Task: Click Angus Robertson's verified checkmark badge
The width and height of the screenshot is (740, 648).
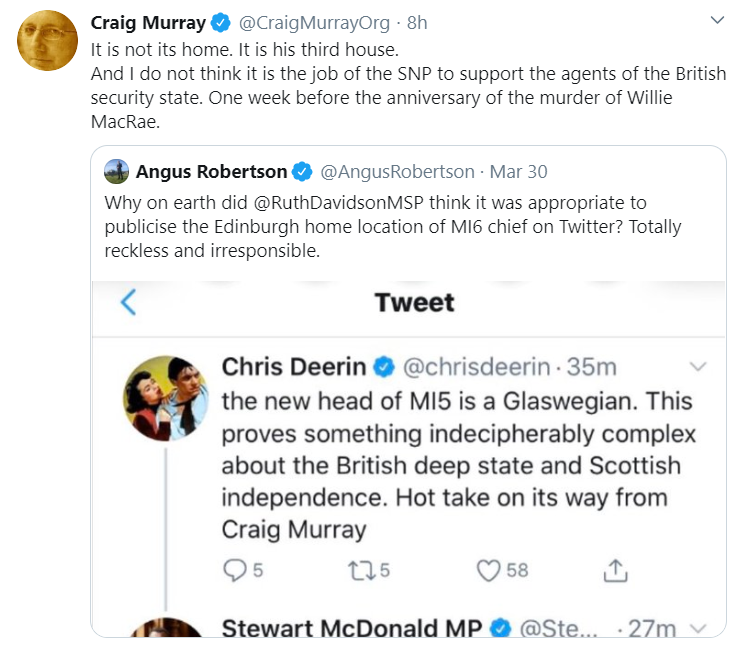Action: click(302, 171)
